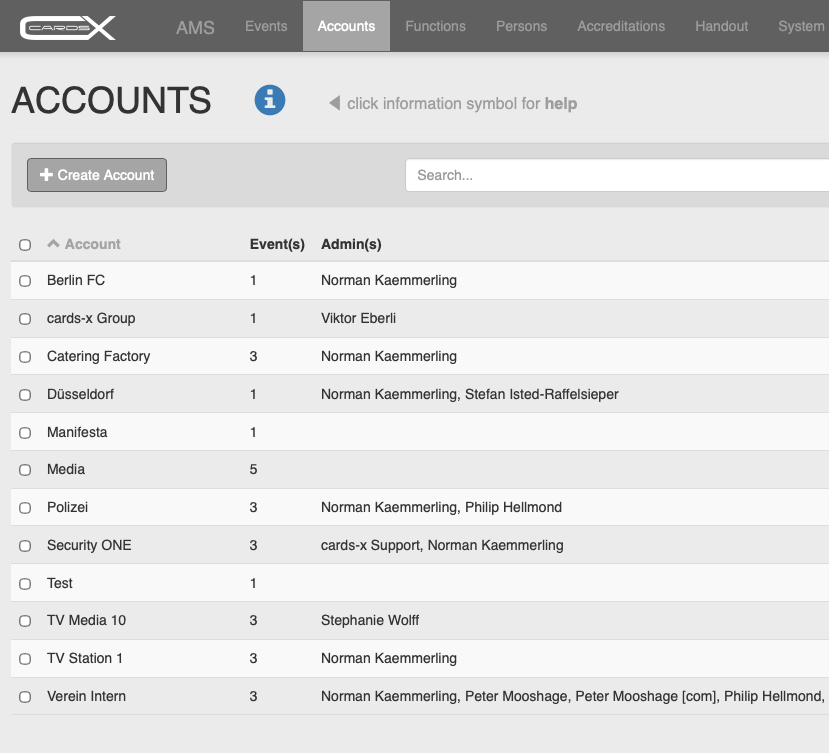Check the Polizei row checkbox
829x753 pixels.
point(25,508)
